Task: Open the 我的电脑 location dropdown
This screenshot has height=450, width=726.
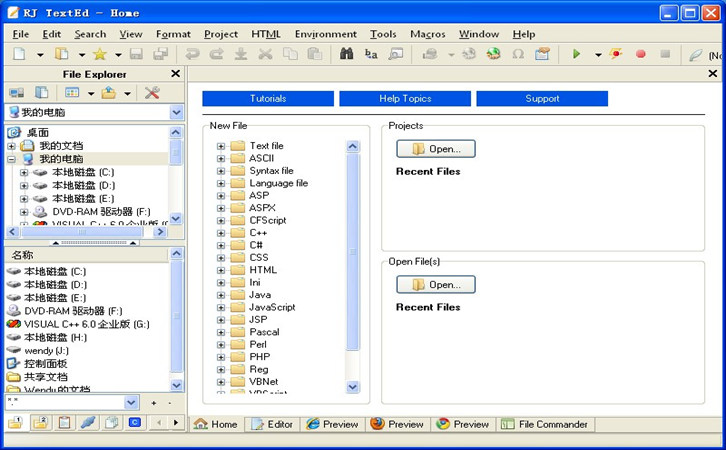Action: 176,113
